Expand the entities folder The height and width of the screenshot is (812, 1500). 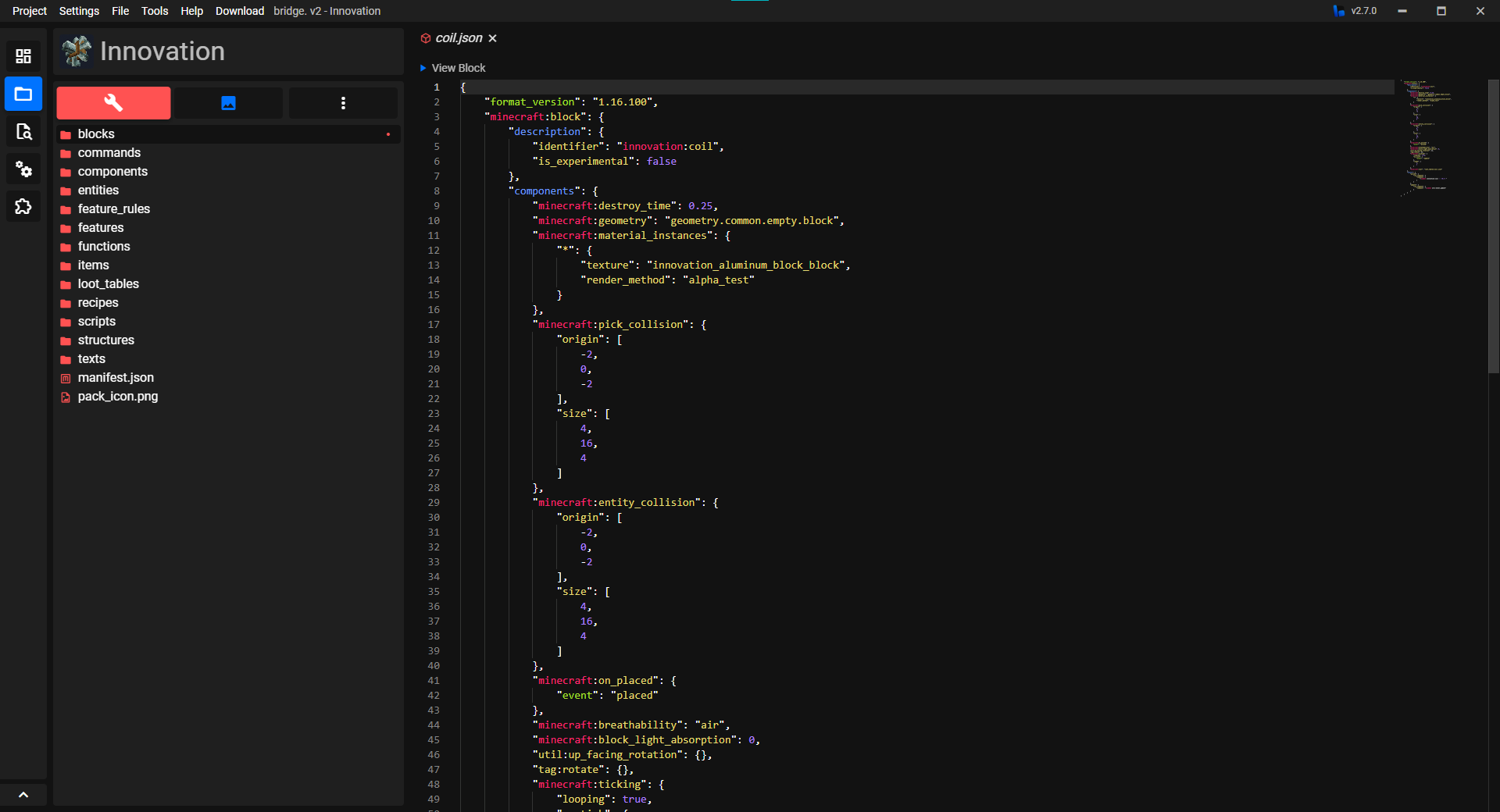(228, 191)
